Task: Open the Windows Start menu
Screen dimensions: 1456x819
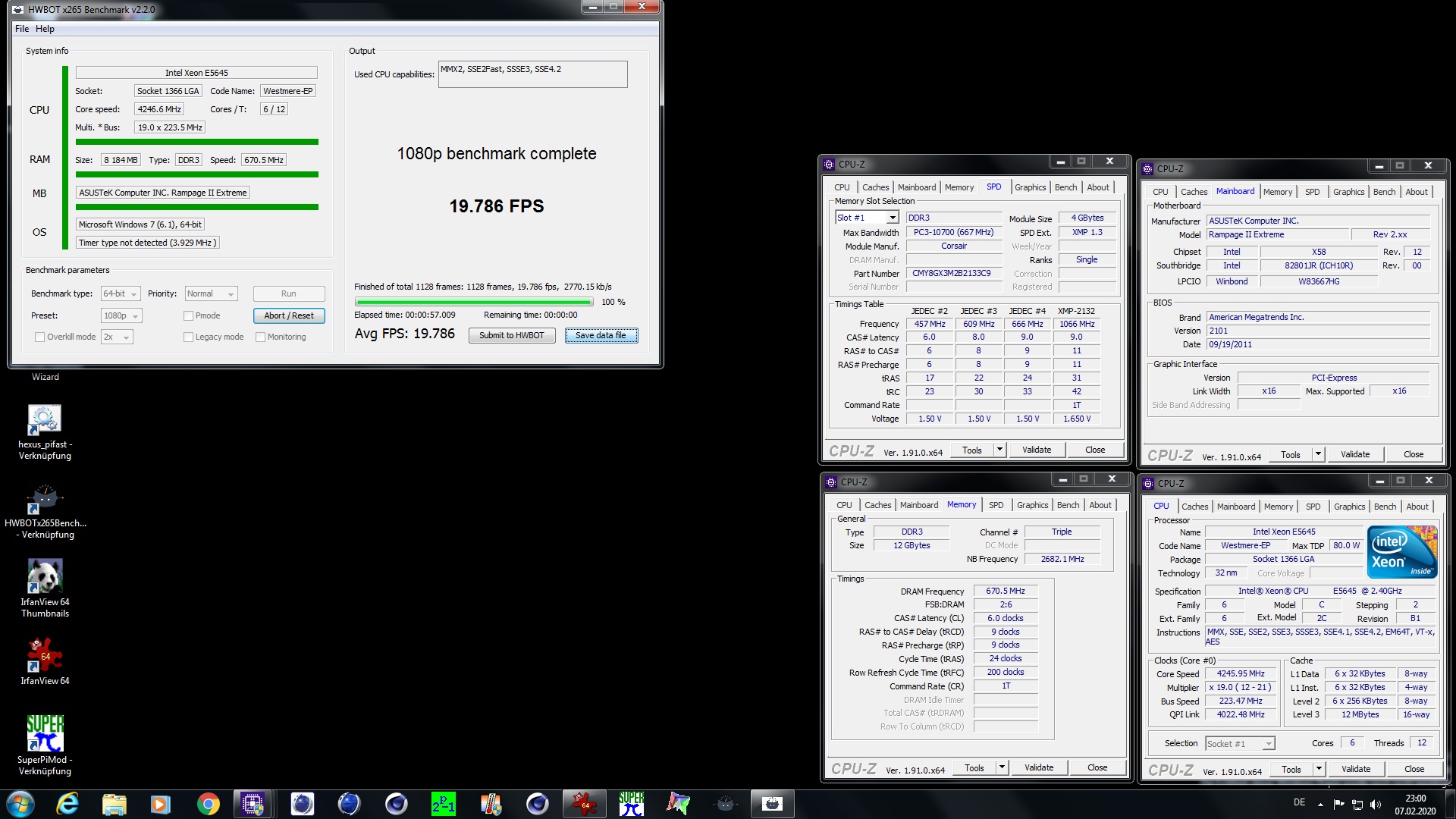Action: pyautogui.click(x=20, y=804)
